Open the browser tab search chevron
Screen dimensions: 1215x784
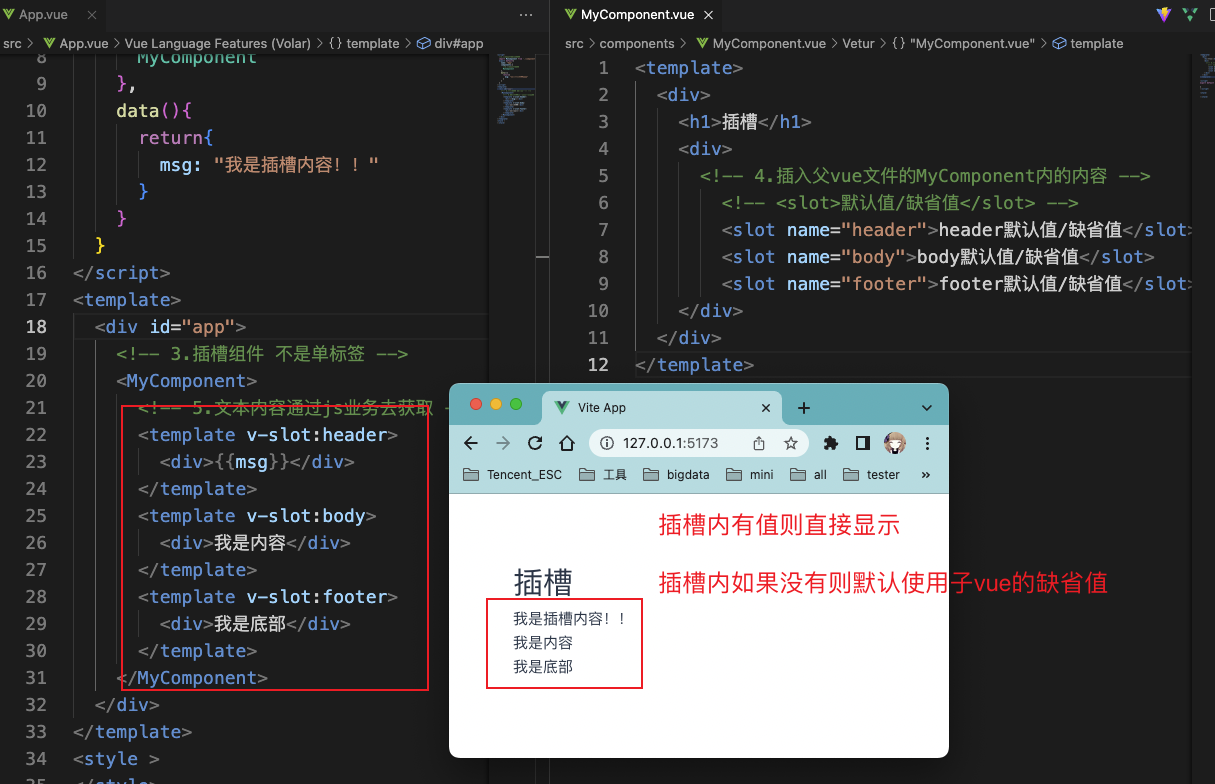927,408
